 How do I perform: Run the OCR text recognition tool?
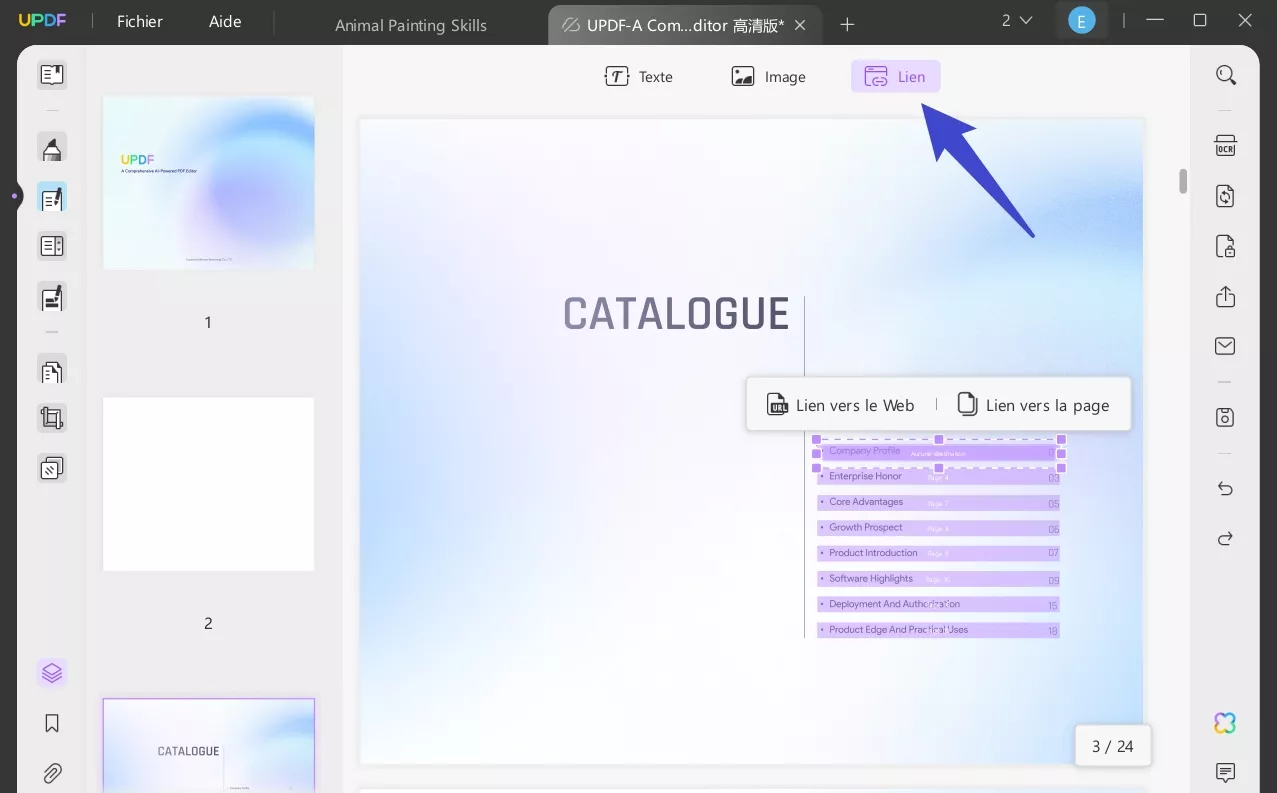[1225, 146]
